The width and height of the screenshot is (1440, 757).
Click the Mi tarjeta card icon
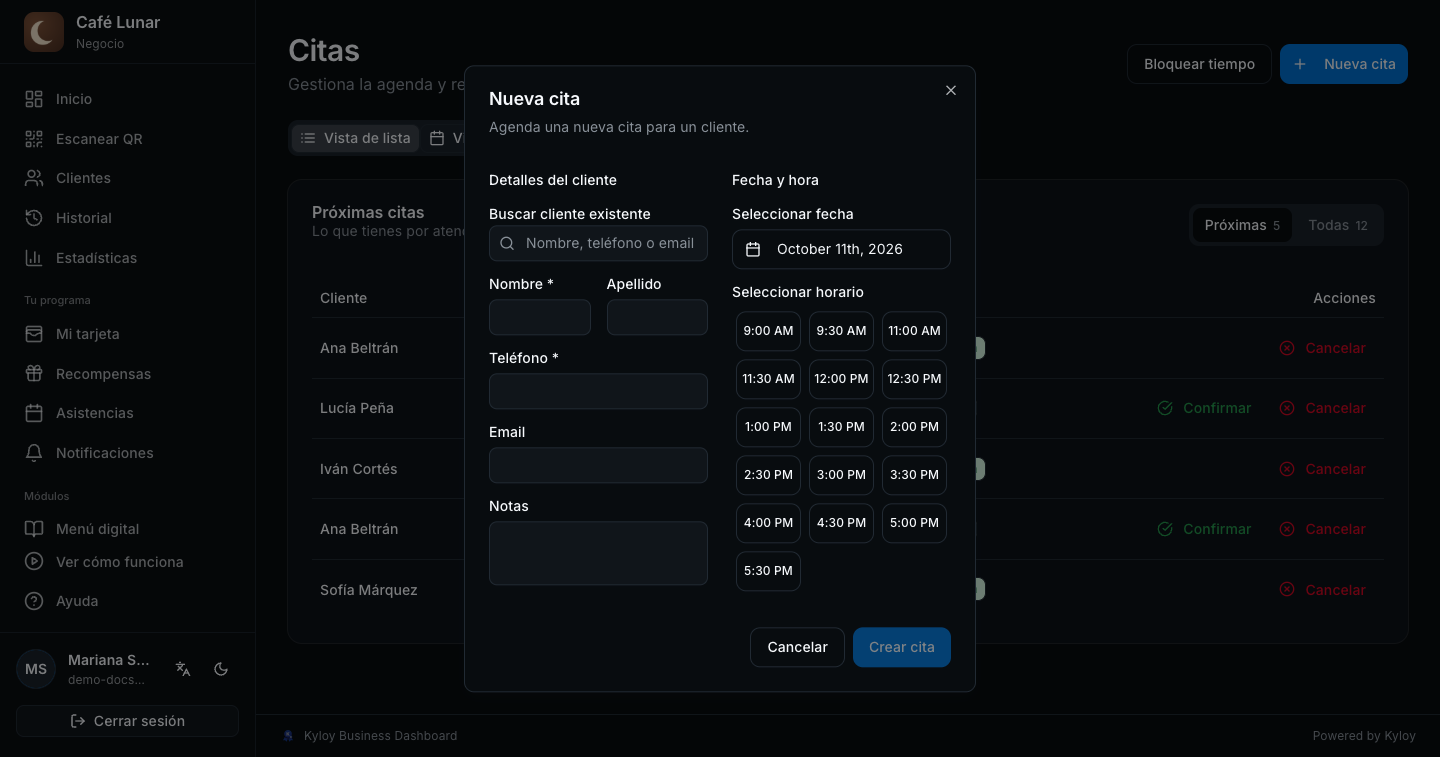[34, 334]
